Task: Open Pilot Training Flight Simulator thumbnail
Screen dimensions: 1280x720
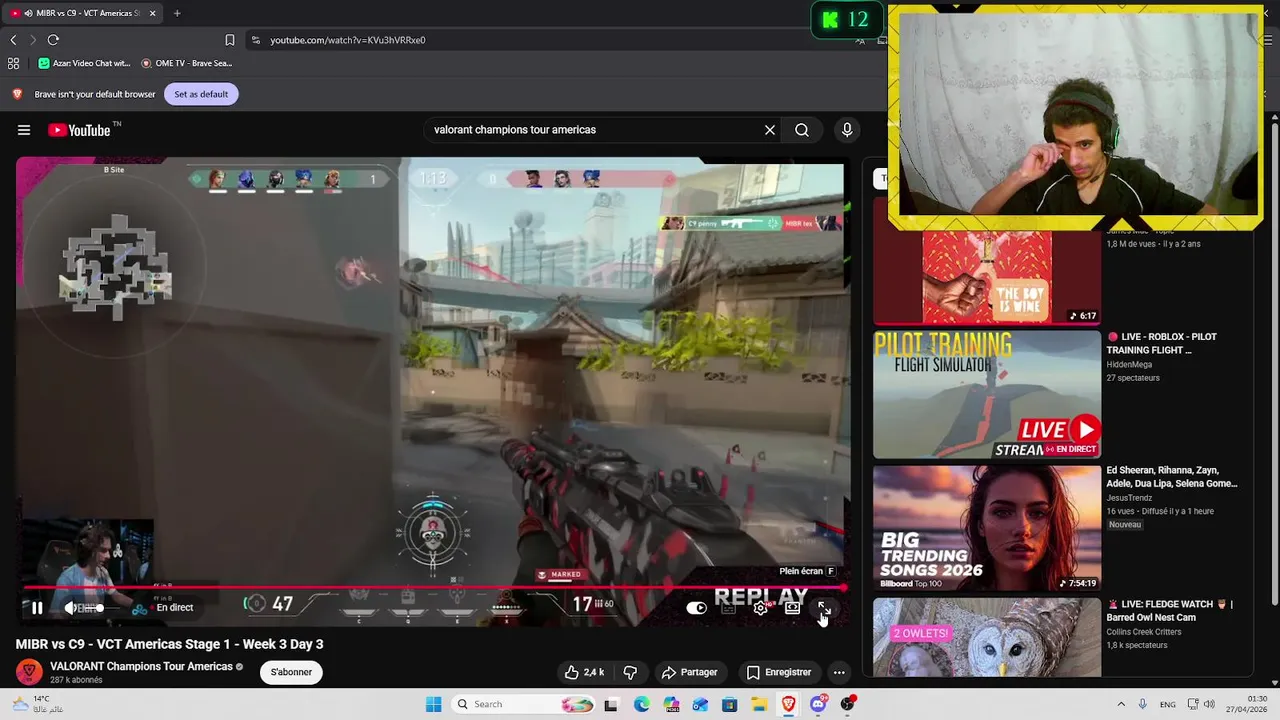Action: click(x=987, y=394)
